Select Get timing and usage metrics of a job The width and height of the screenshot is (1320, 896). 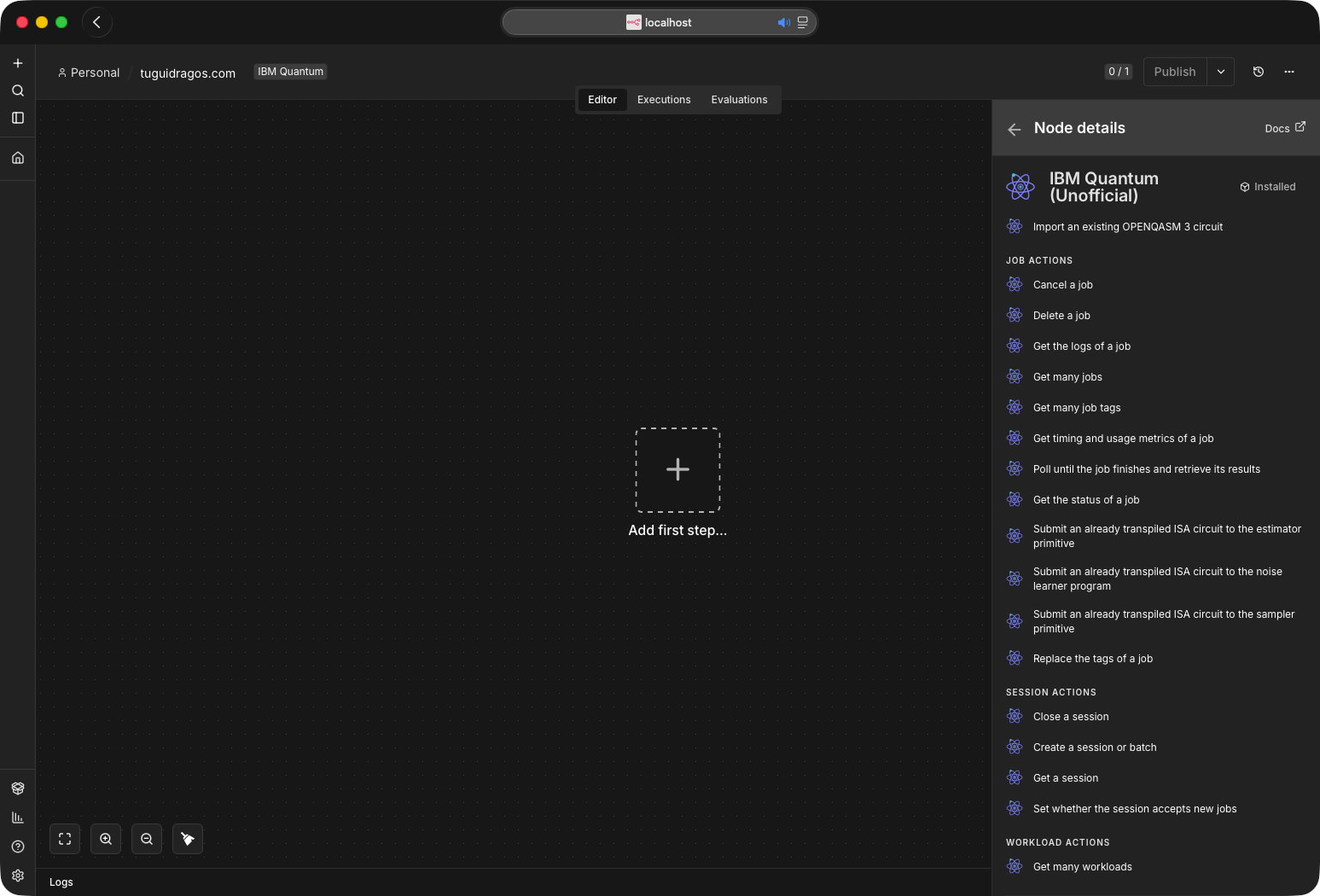pyautogui.click(x=1156, y=439)
